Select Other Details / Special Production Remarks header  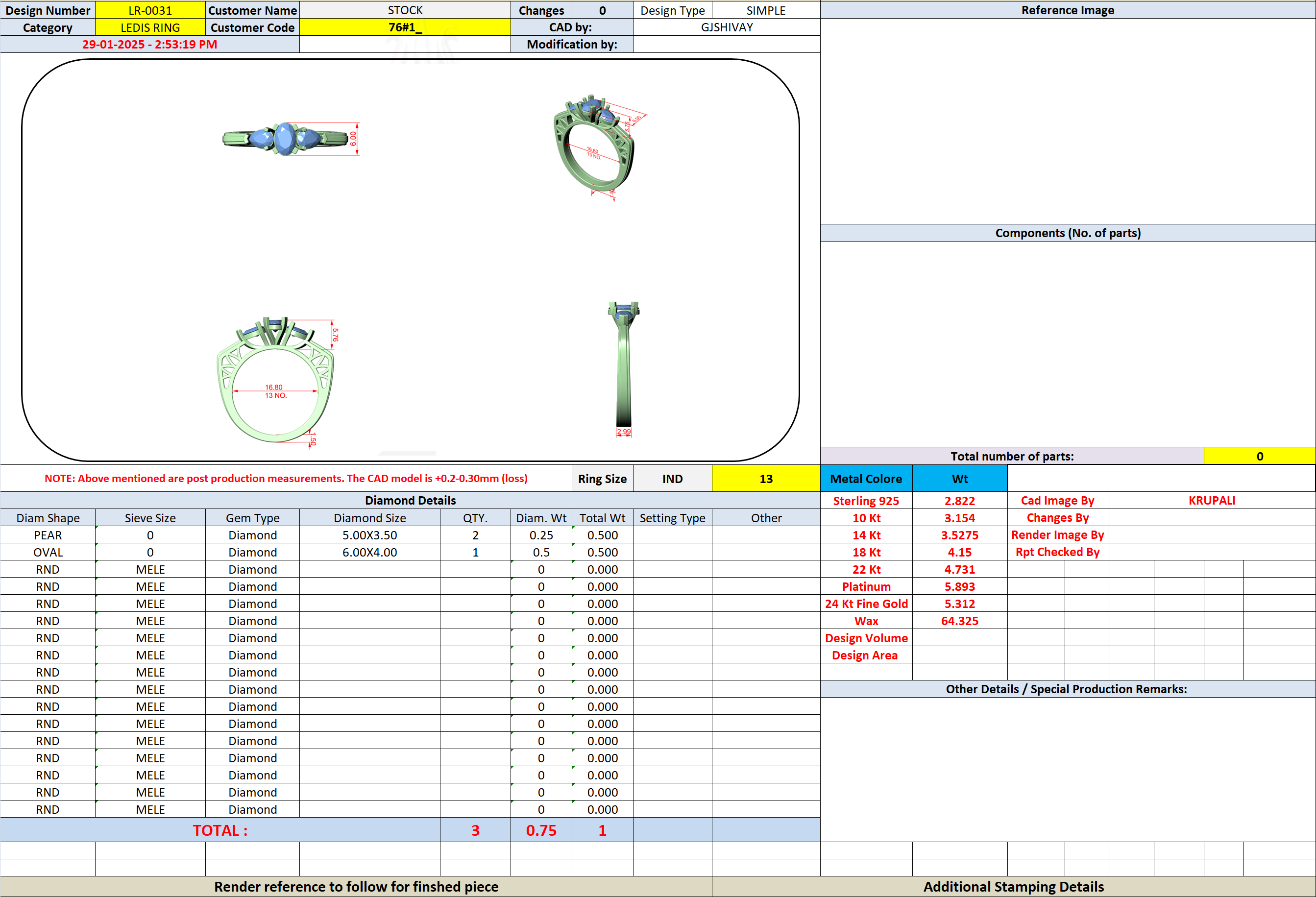[1068, 689]
